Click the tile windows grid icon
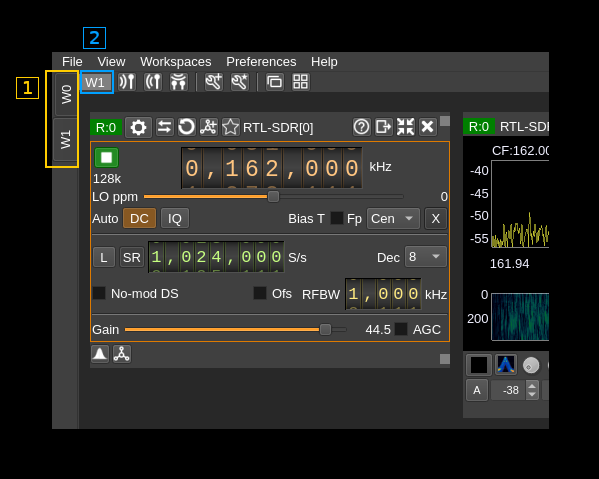The width and height of the screenshot is (599, 479). [x=300, y=82]
